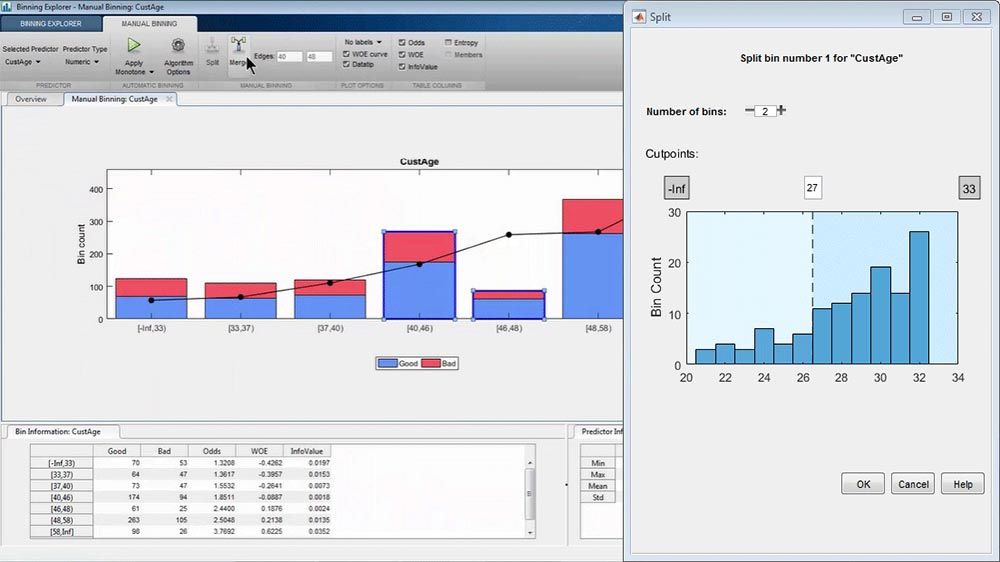Switch to BINNING EXPLORER ribbon tab
Screen dimensions: 1000x562
51,24
